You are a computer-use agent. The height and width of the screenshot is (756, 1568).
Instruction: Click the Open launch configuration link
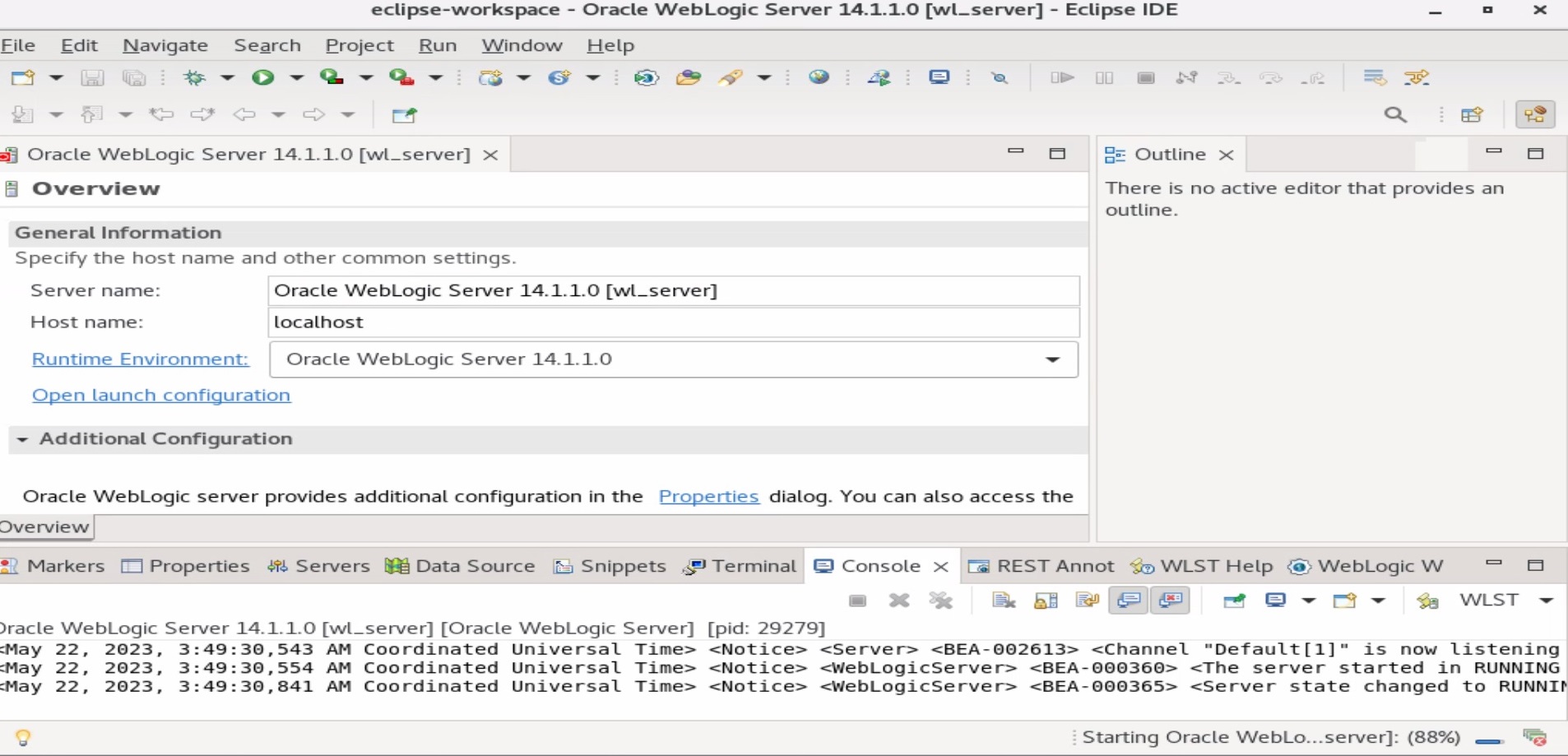pyautogui.click(x=160, y=395)
